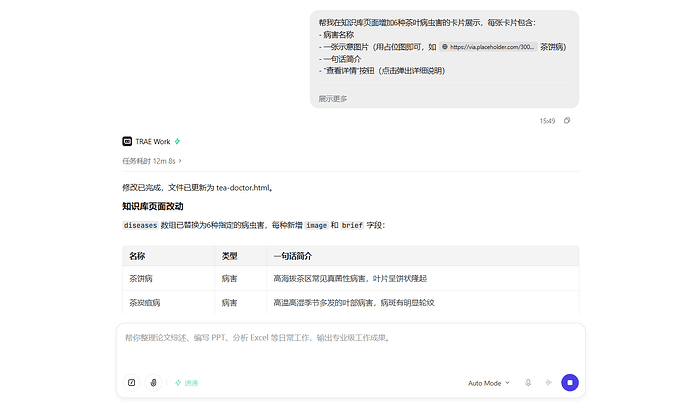
Task: Click the attachment paperclip icon
Action: point(153,382)
